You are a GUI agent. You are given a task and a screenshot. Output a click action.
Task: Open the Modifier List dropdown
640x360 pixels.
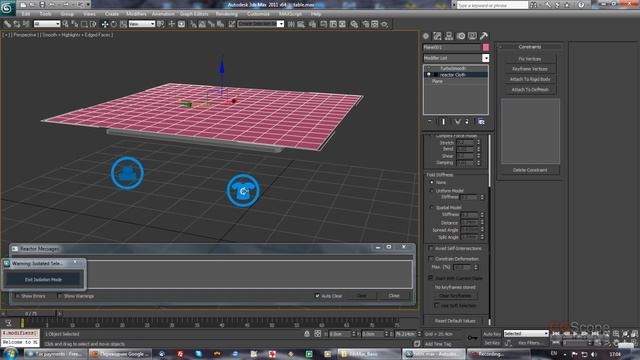pos(456,58)
